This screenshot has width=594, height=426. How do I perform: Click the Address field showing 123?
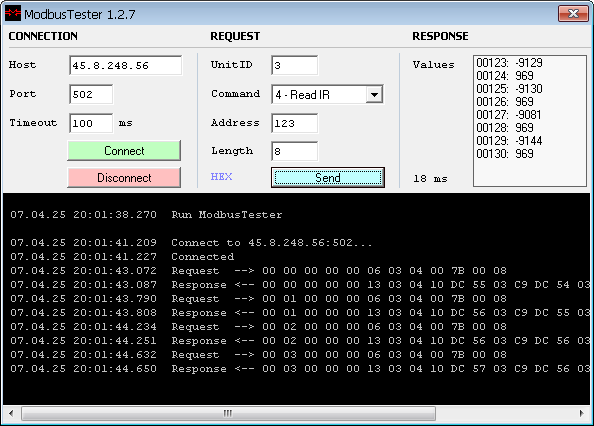295,123
